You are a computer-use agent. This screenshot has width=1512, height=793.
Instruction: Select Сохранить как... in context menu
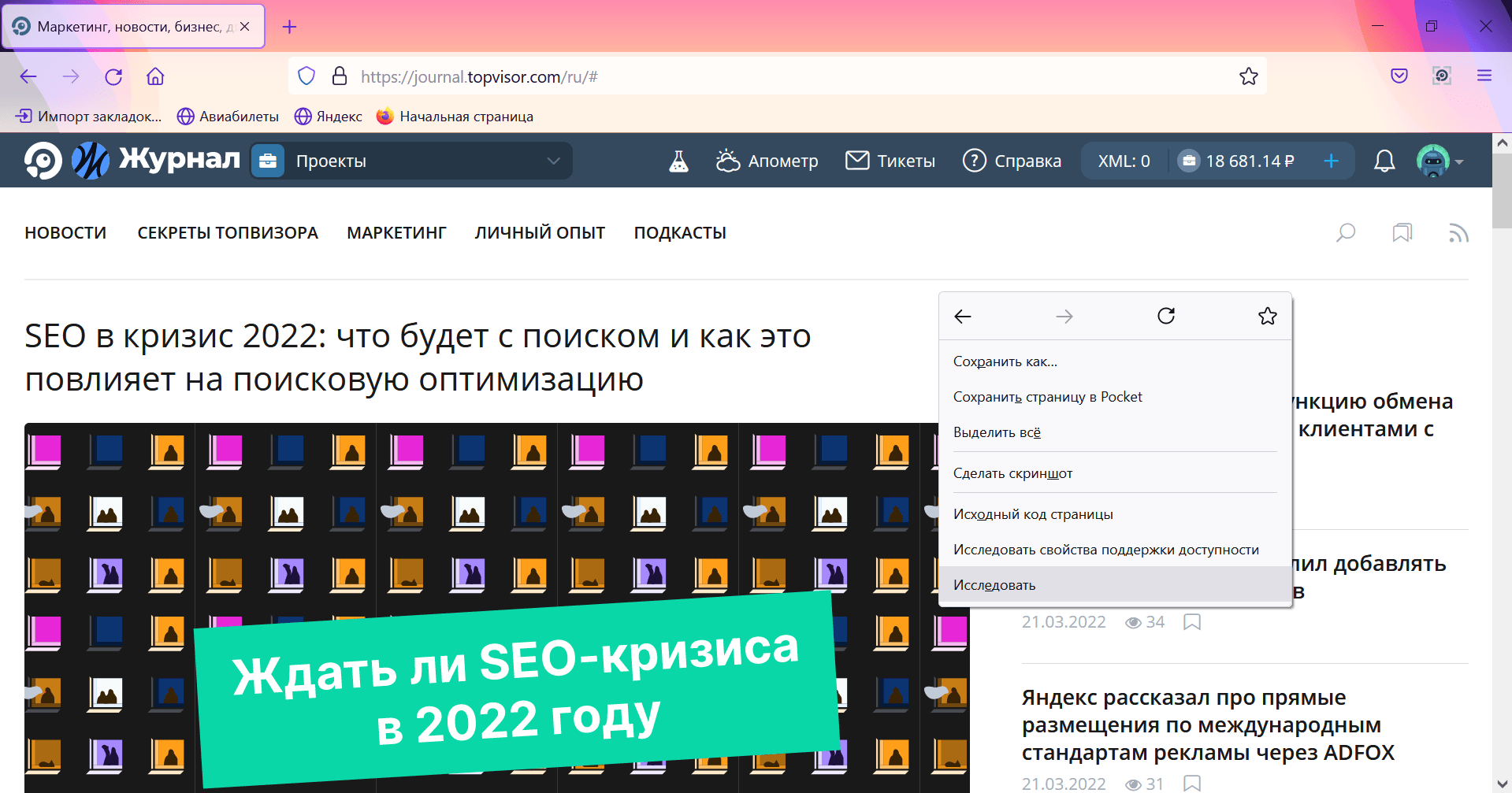coord(1115,361)
